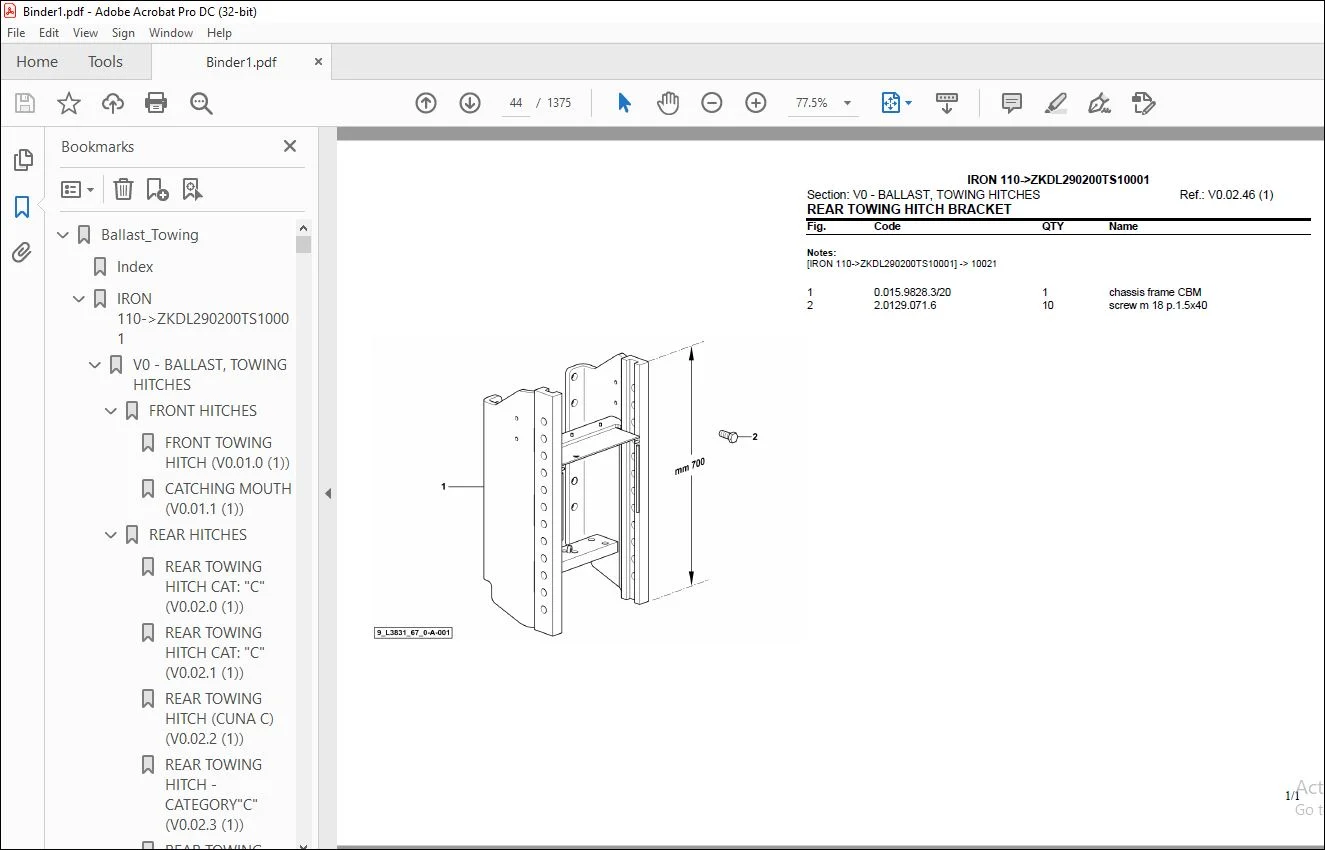The width and height of the screenshot is (1325, 850).
Task: Open the Attachments panel
Action: (22, 253)
